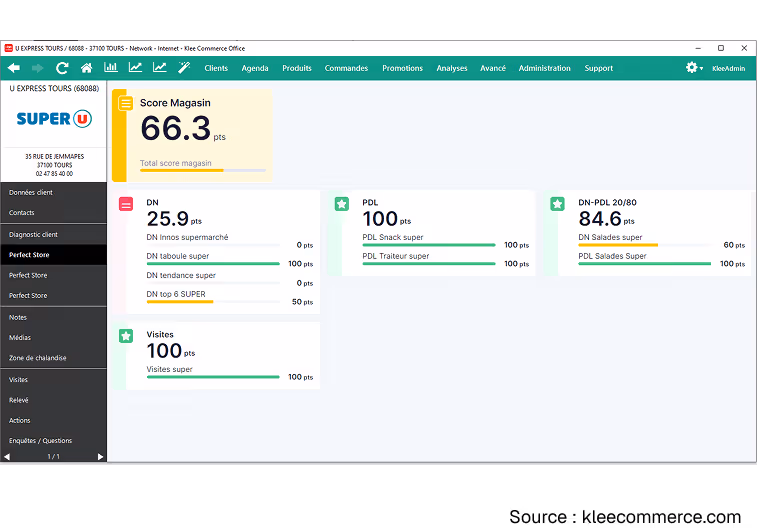Image resolution: width=757 pixels, height=528 pixels.
Task: Select Enquêtes / Questions in sidebar
Action: (x=54, y=441)
